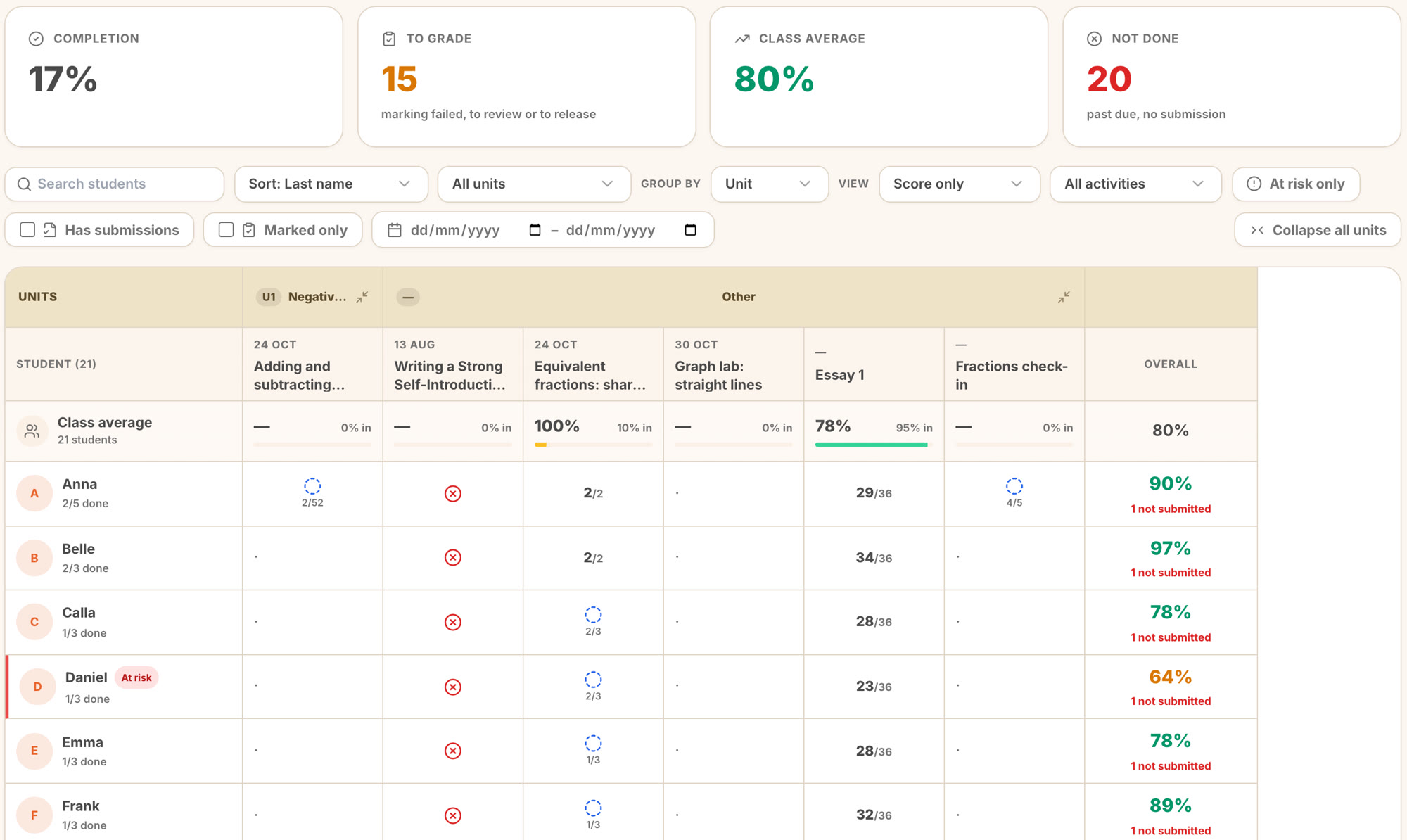Open Anna's pending 4/5 Fractions check-in
The width and height of the screenshot is (1407, 840).
point(1014,492)
